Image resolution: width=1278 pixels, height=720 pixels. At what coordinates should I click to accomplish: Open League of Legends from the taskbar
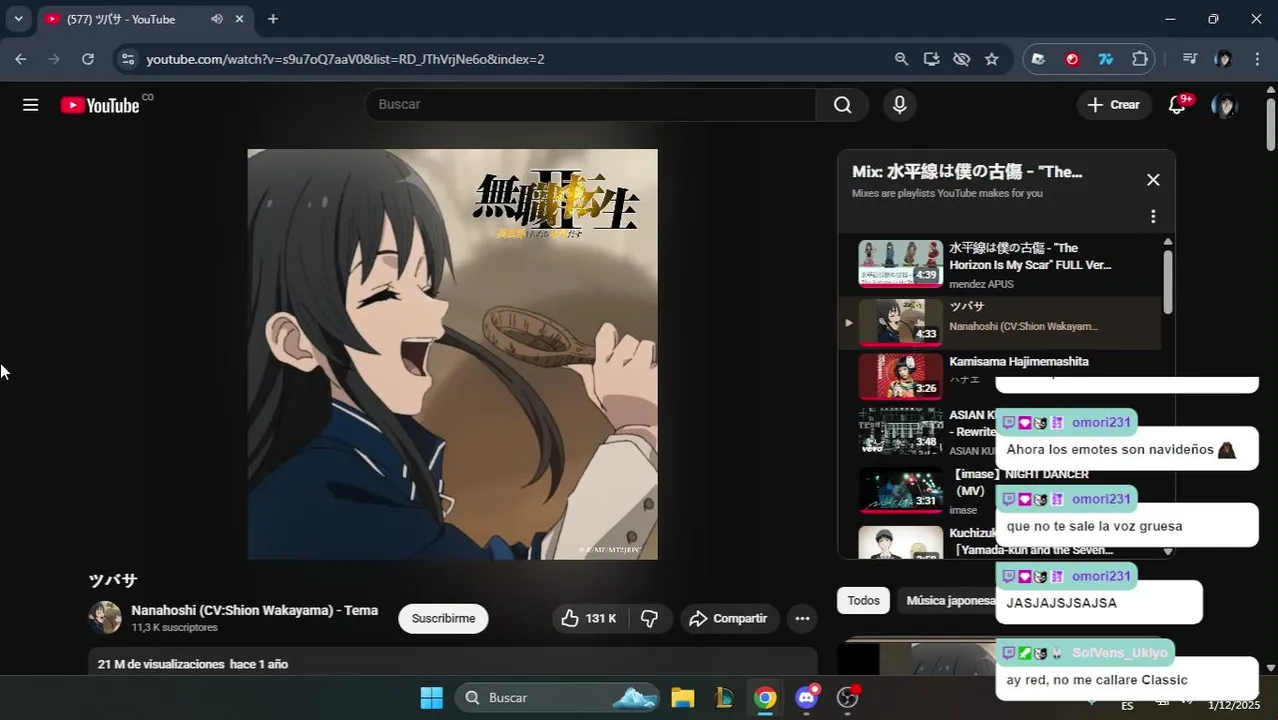(724, 698)
